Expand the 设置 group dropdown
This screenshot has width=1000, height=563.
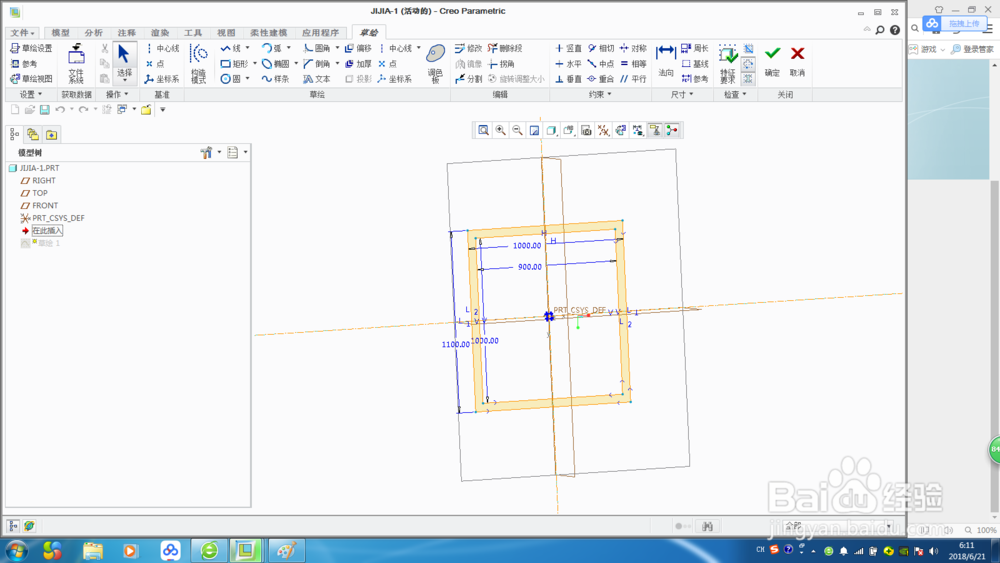31,94
